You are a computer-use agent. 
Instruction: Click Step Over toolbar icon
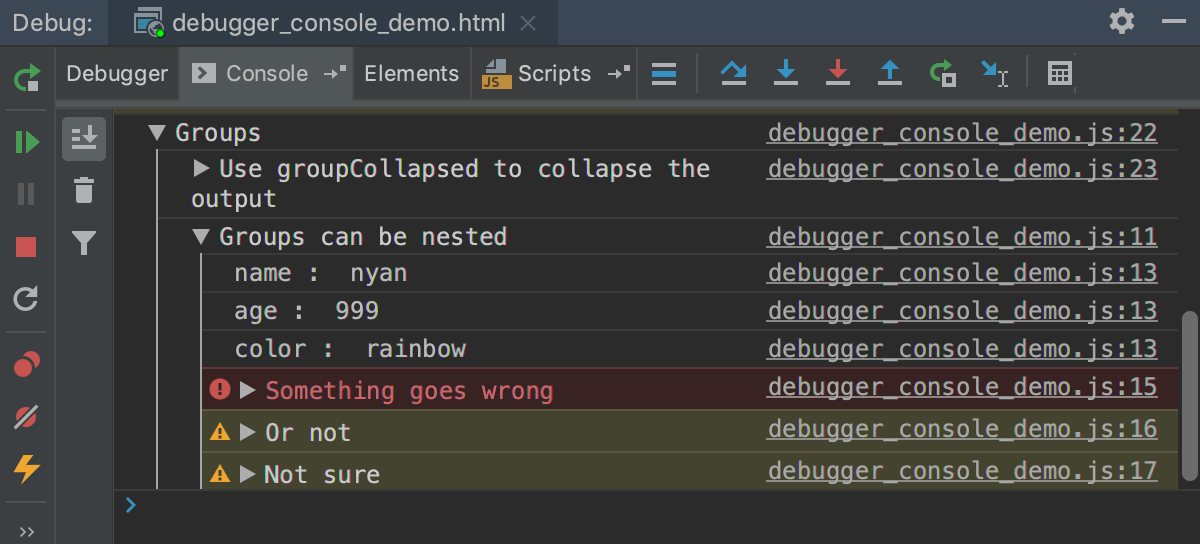[x=734, y=73]
